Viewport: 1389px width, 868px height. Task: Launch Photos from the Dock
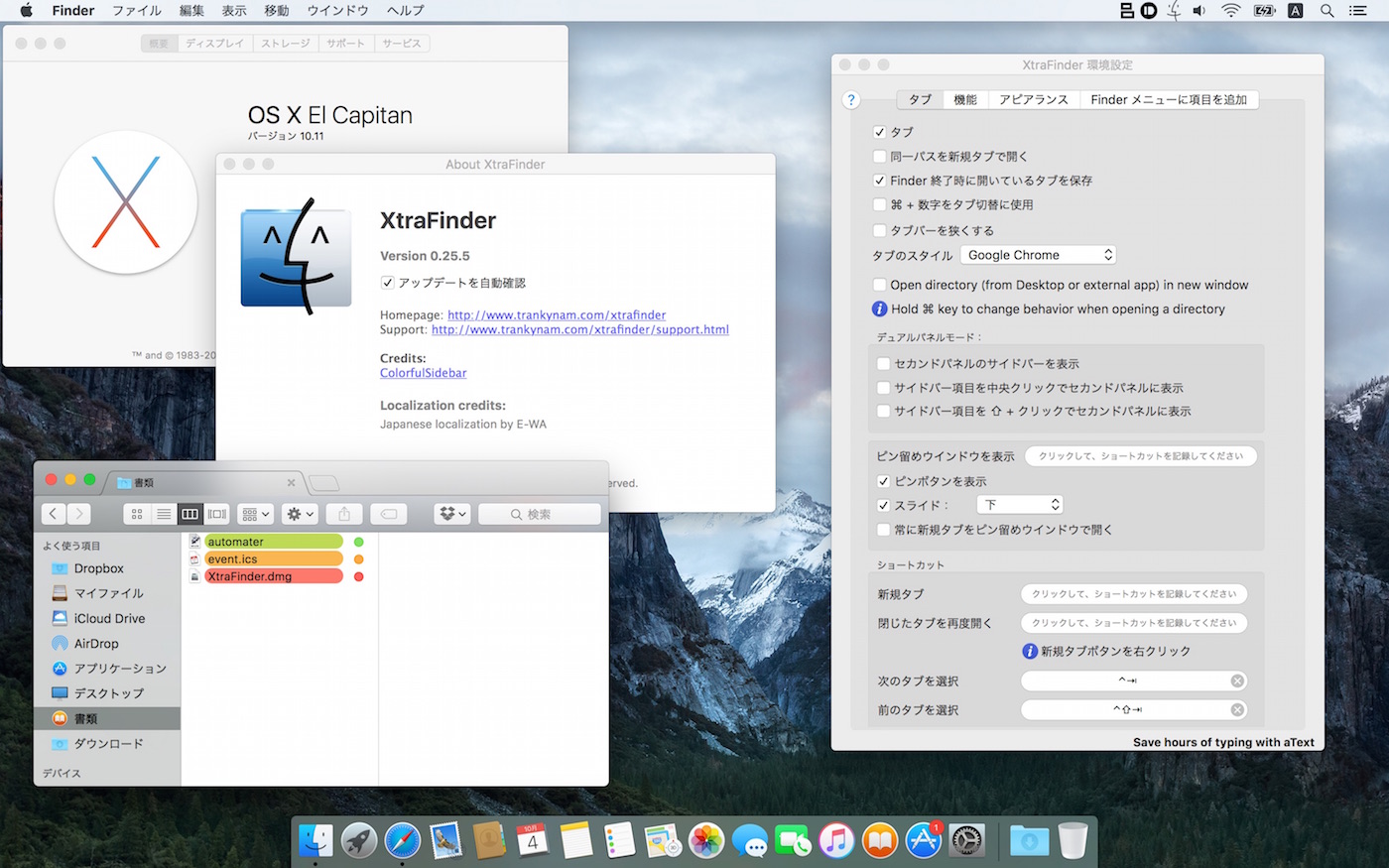pos(706,841)
